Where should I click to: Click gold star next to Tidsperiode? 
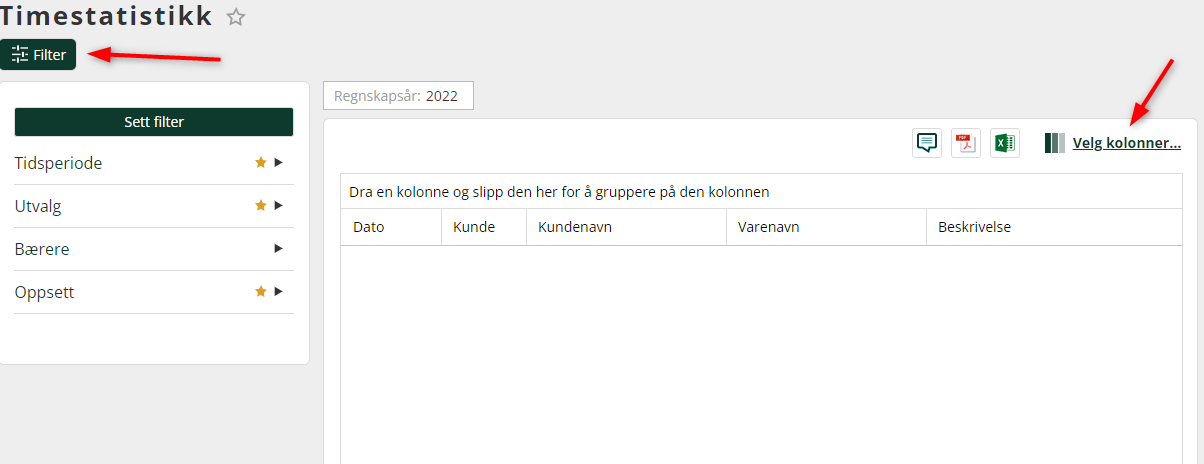click(x=261, y=162)
